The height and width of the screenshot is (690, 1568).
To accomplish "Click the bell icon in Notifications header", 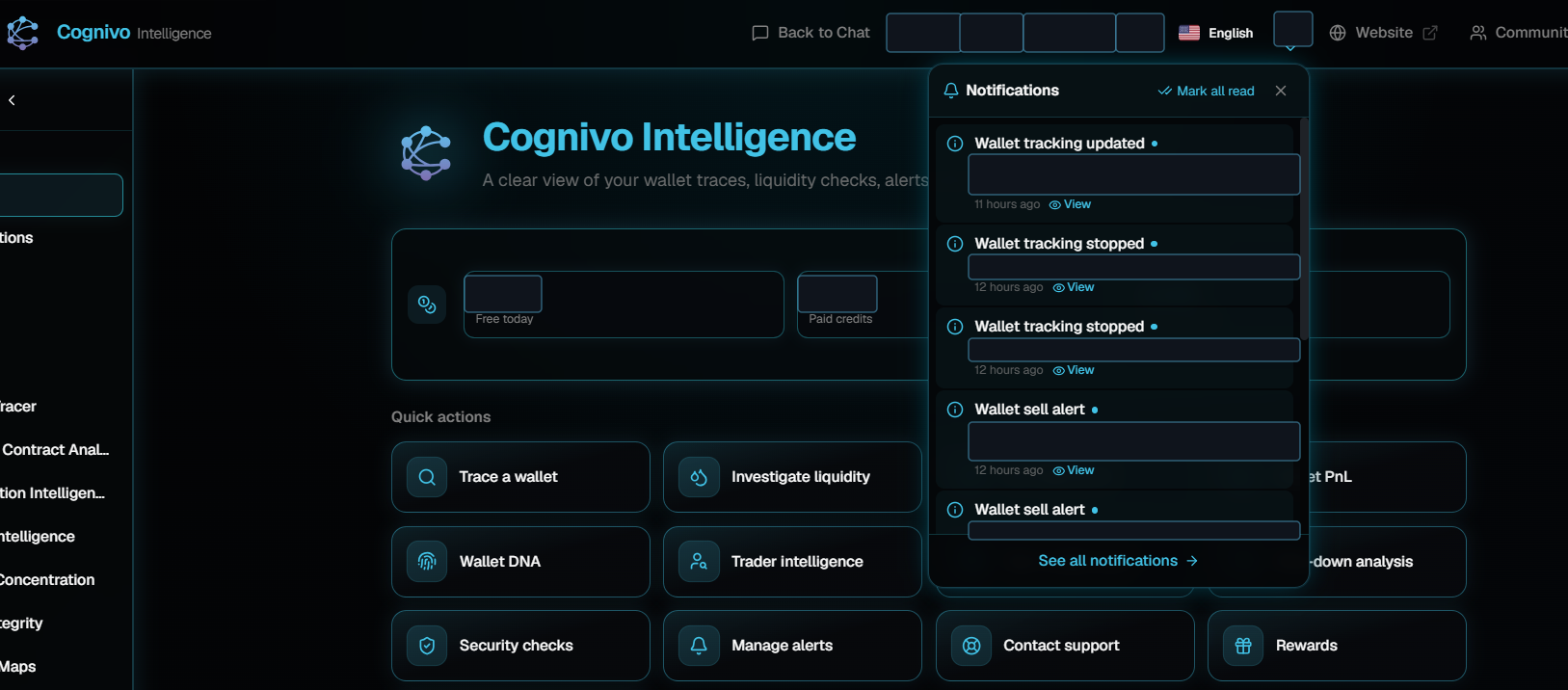I will click(x=951, y=91).
